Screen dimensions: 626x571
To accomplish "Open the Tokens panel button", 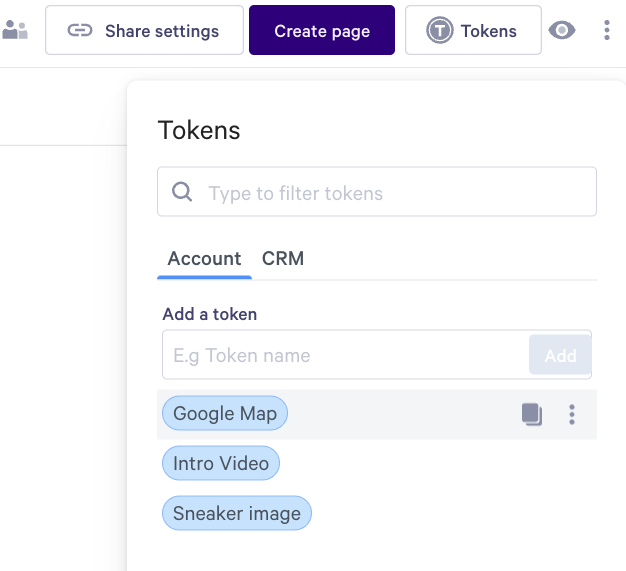I will coord(473,30).
